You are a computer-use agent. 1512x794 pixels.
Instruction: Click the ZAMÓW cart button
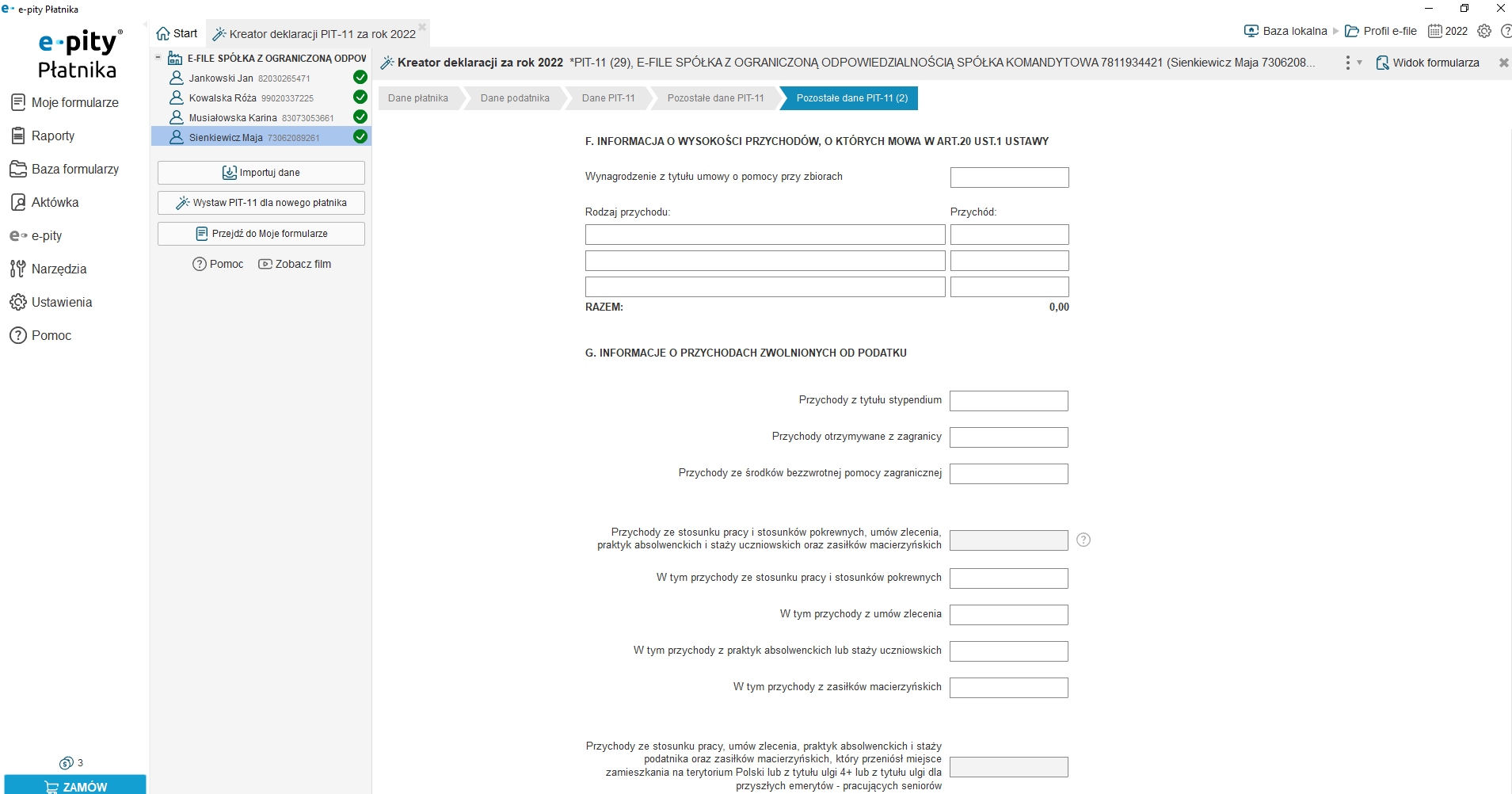pyautogui.click(x=75, y=785)
